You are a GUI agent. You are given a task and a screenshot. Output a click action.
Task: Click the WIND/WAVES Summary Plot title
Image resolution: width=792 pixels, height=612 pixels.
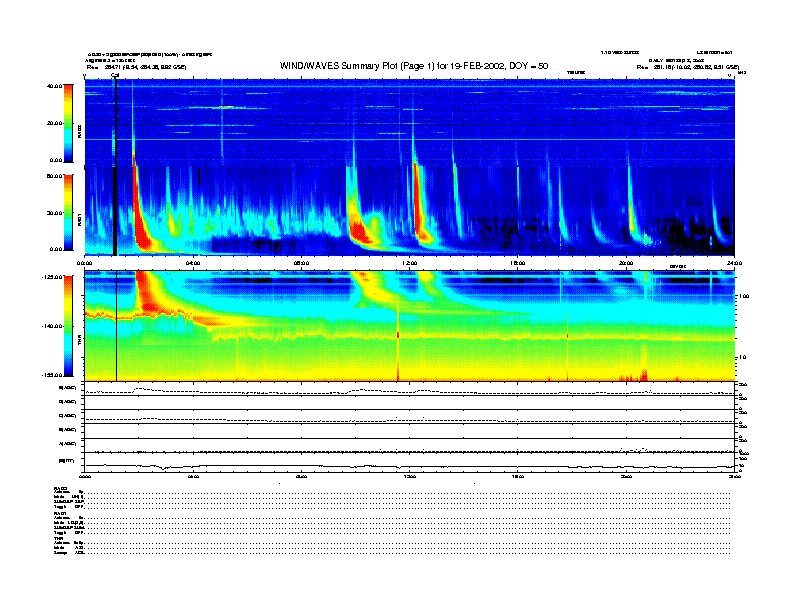(x=414, y=66)
